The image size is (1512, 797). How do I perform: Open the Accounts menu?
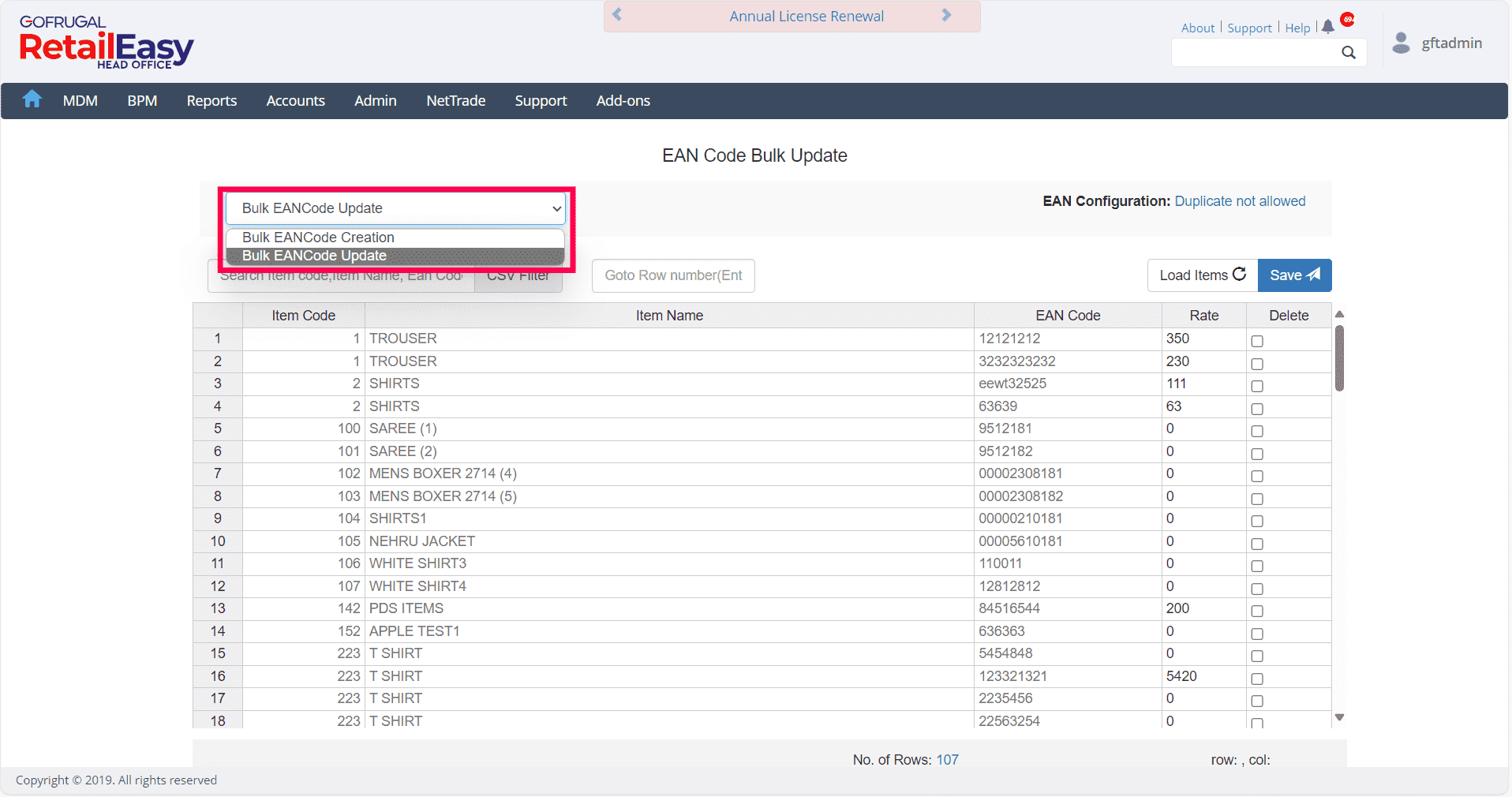(296, 101)
